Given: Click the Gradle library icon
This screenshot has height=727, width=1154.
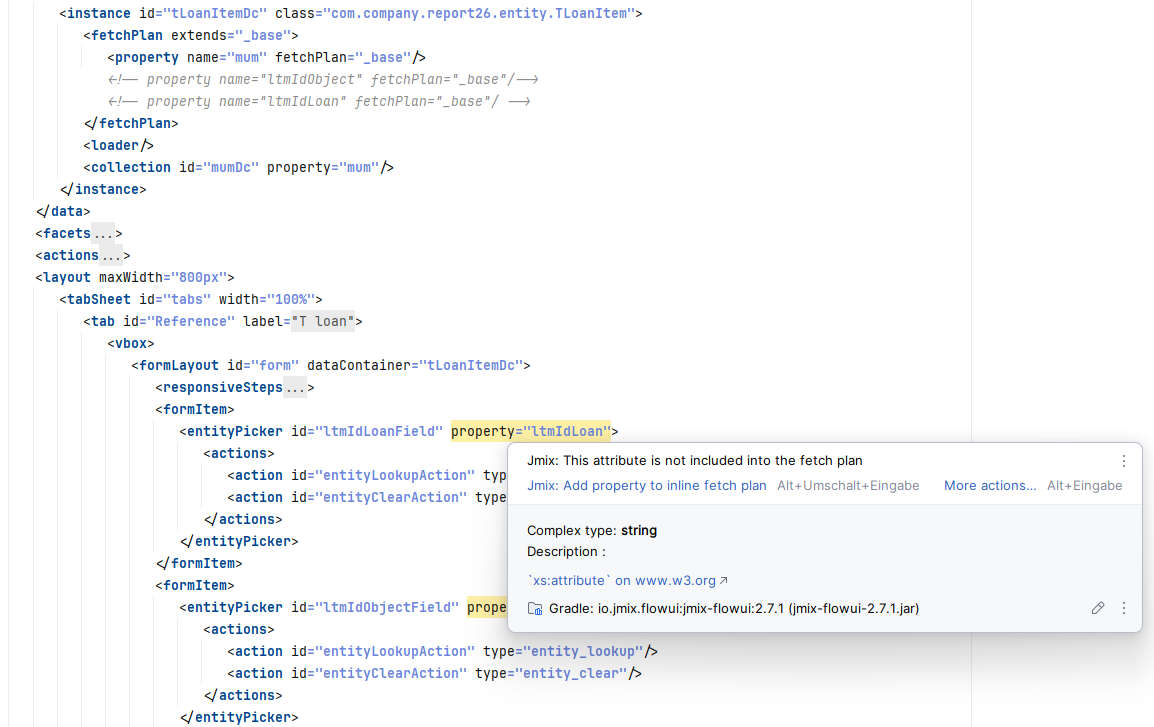Looking at the screenshot, I should click(535, 609).
